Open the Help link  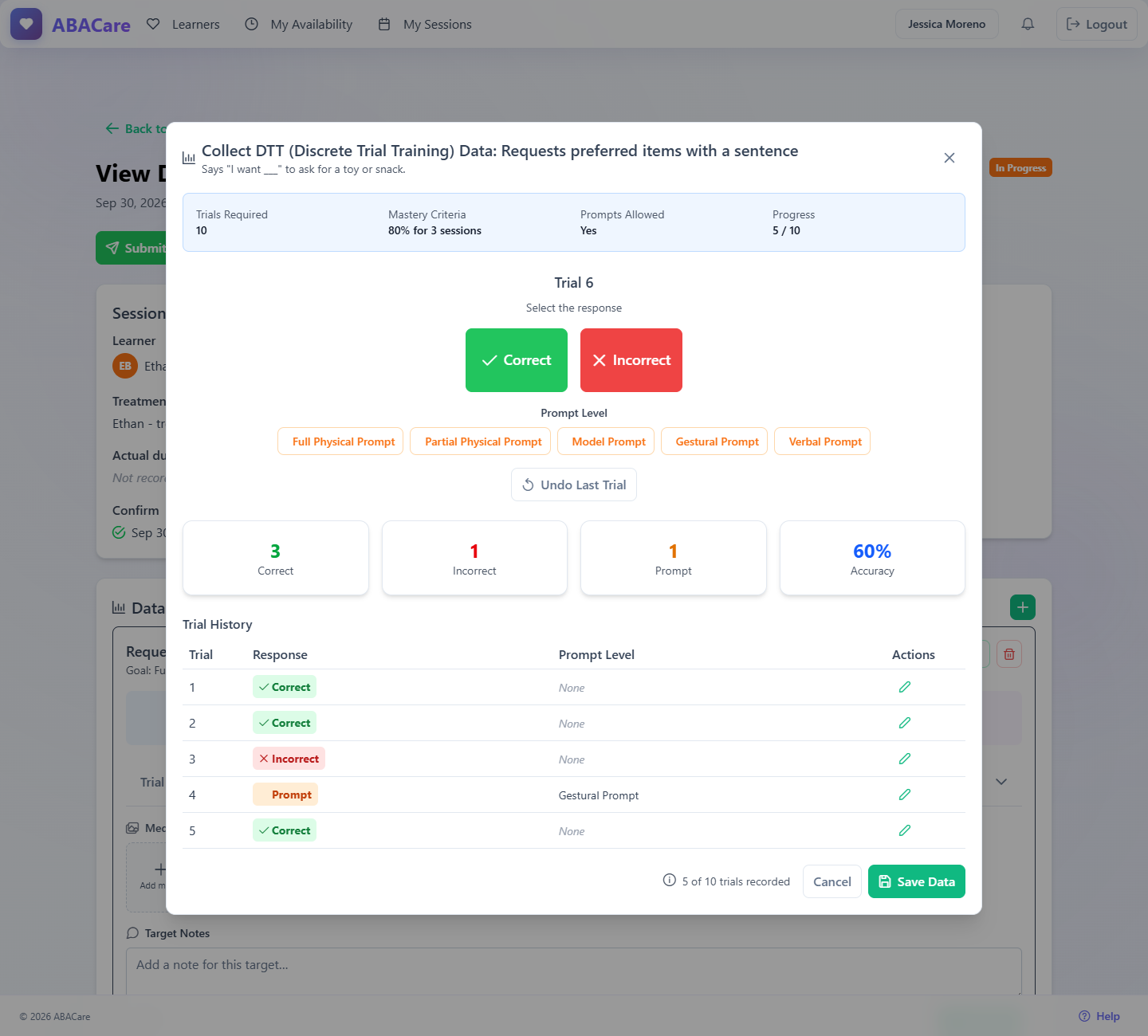tap(1099, 1016)
